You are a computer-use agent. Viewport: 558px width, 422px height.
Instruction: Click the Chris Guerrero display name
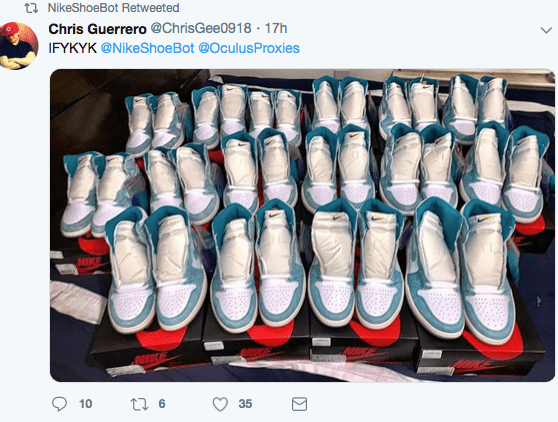[97, 29]
